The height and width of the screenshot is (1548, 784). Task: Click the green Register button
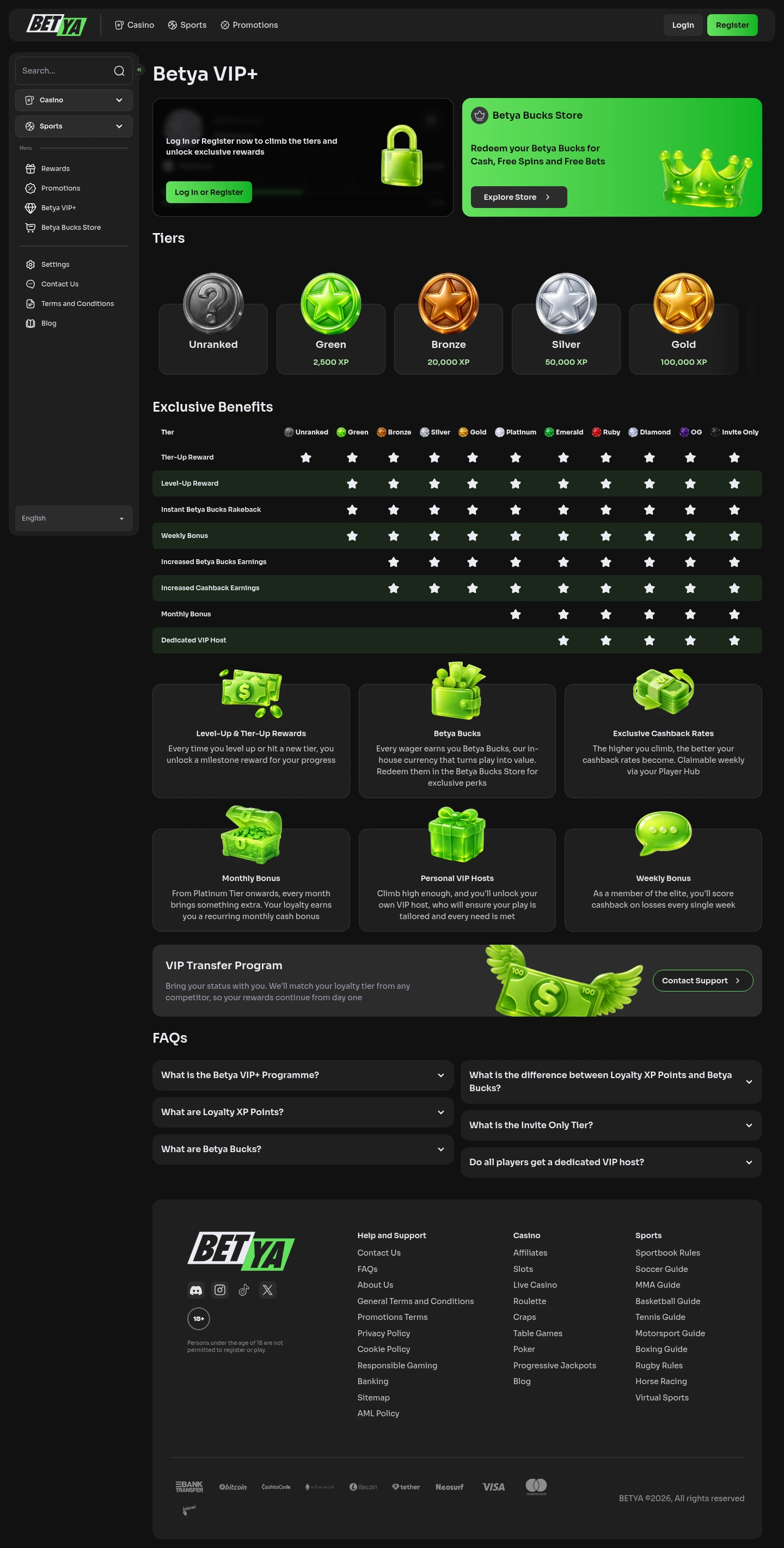point(732,25)
